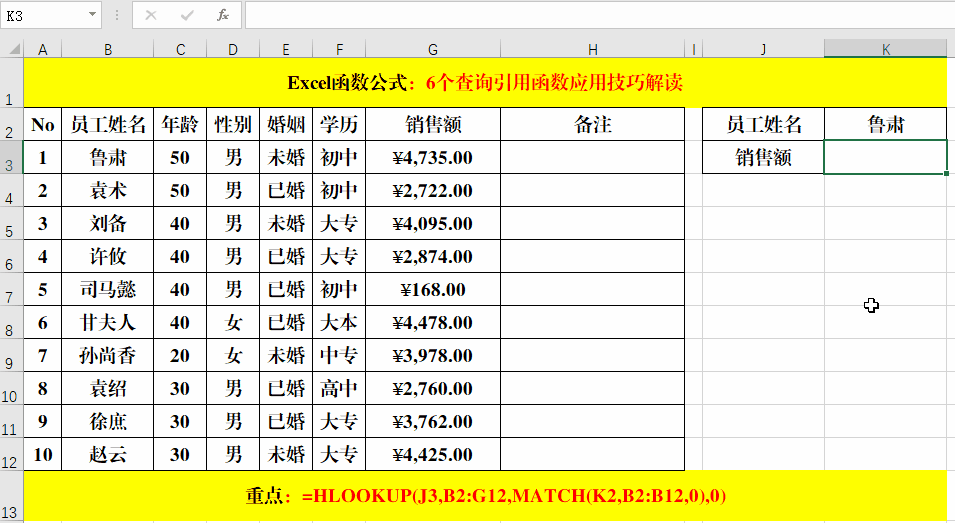Click the education cell '中专'
Viewport: 955px width, 523px height.
(339, 355)
